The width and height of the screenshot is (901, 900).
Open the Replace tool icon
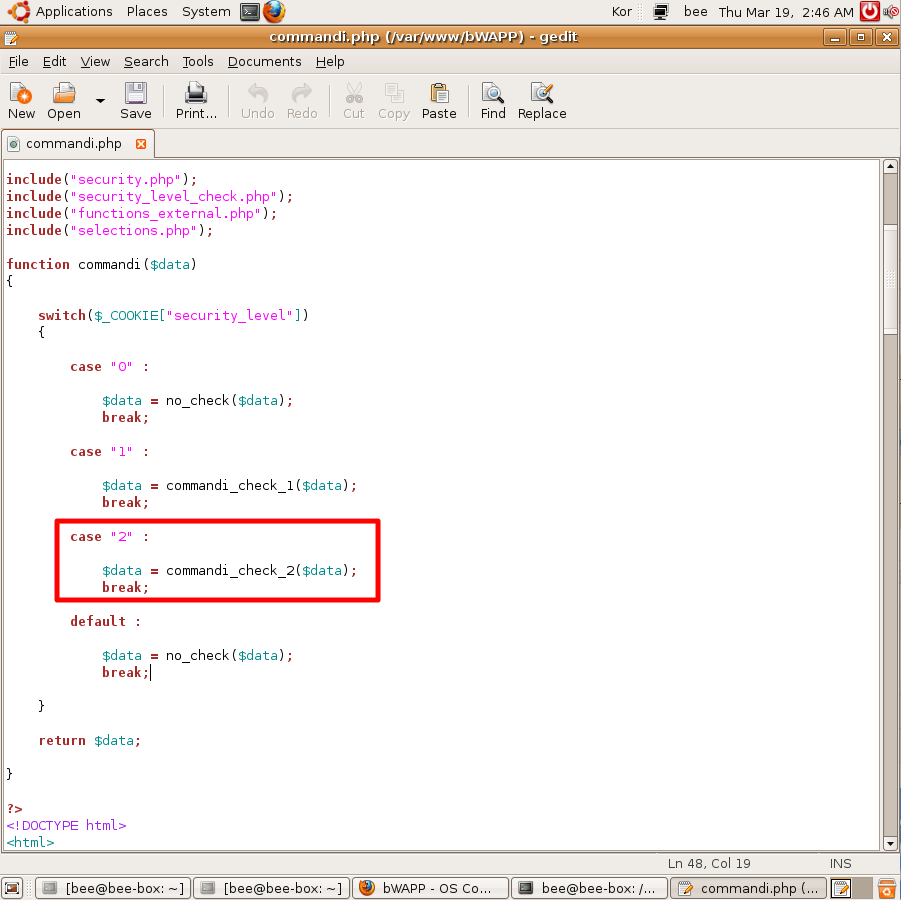pyautogui.click(x=542, y=93)
